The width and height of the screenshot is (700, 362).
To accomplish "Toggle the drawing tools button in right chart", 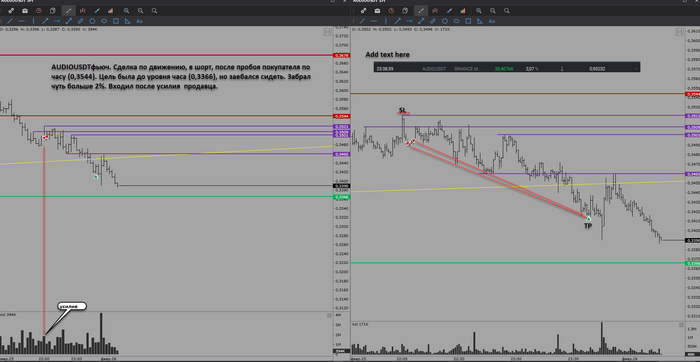I will pyautogui.click(x=421, y=10).
